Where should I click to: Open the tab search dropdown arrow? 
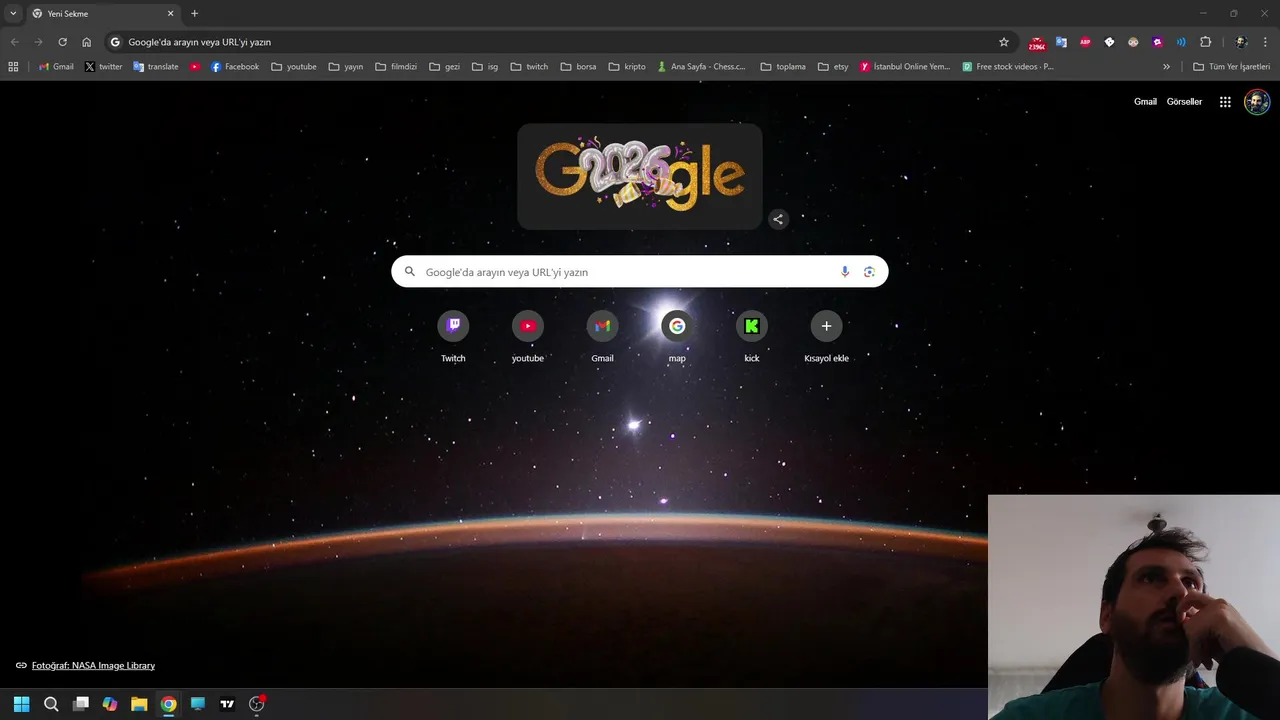(13, 13)
